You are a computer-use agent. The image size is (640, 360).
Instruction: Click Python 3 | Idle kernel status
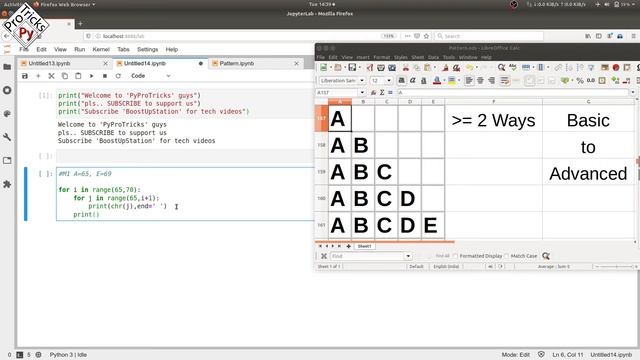click(x=68, y=355)
